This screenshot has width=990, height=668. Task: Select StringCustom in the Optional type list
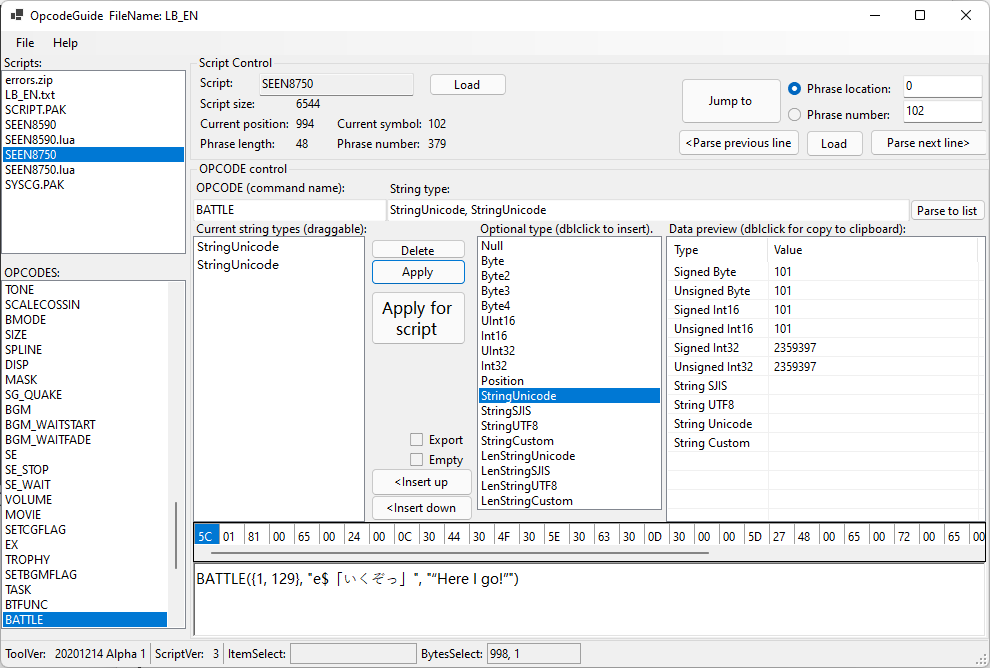[569, 441]
